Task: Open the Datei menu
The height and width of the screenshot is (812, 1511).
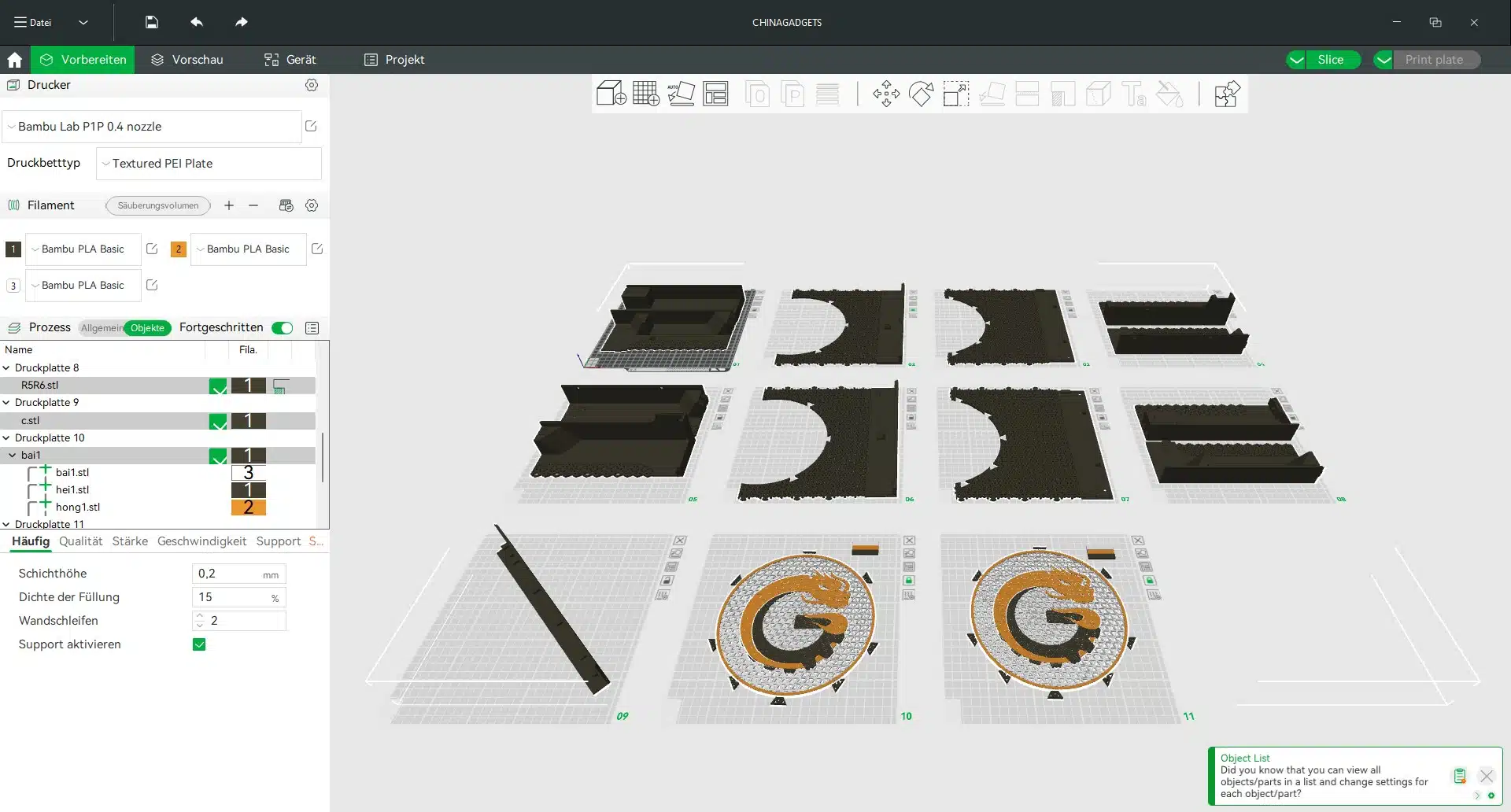Action: (x=33, y=22)
